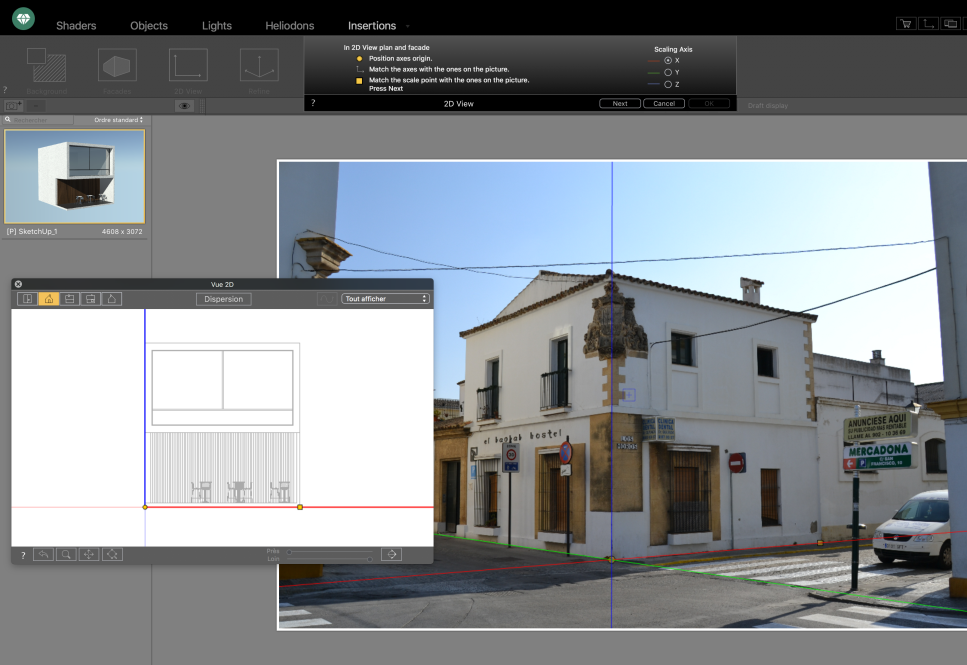This screenshot has height=665, width=967.
Task: Click the yellow origin point in Vue 2D
Action: coord(145,507)
